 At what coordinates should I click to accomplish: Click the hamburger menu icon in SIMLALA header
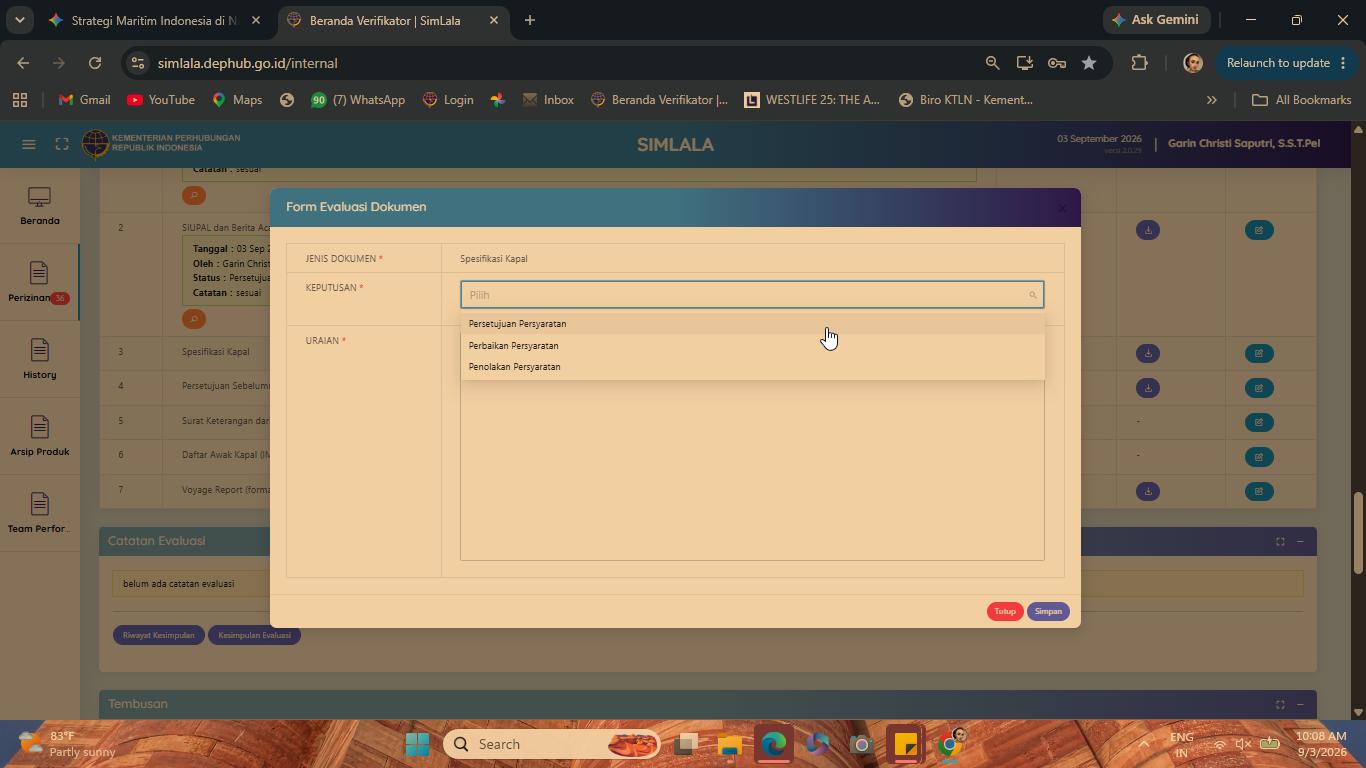tap(29, 144)
